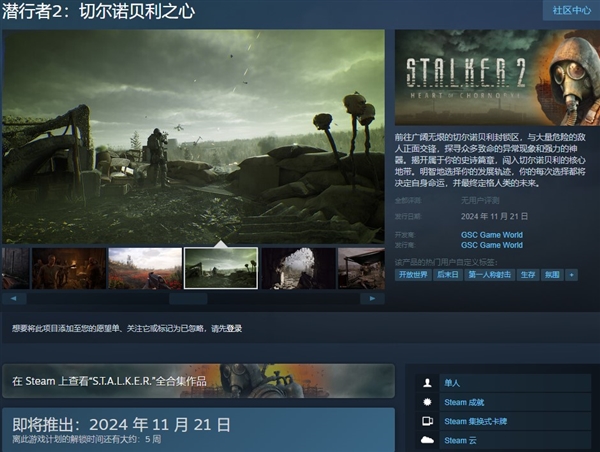Select the 开放世界 tag
600x452 pixels.
pos(415,274)
